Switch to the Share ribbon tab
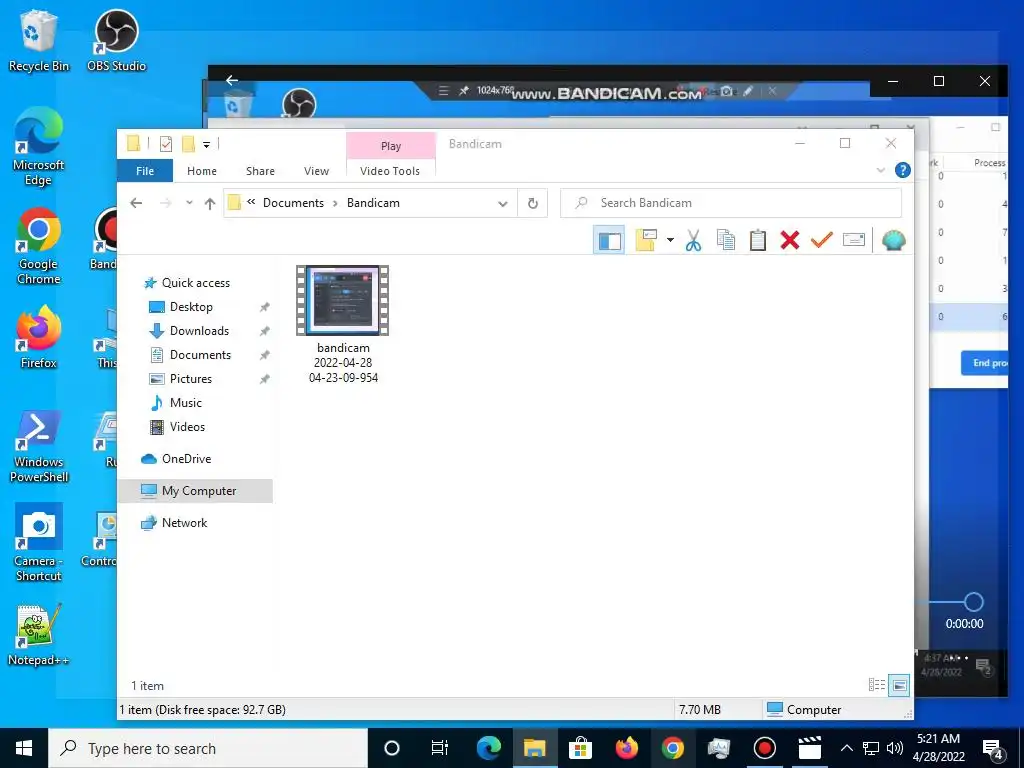Screen dimensions: 1024x768 point(260,171)
